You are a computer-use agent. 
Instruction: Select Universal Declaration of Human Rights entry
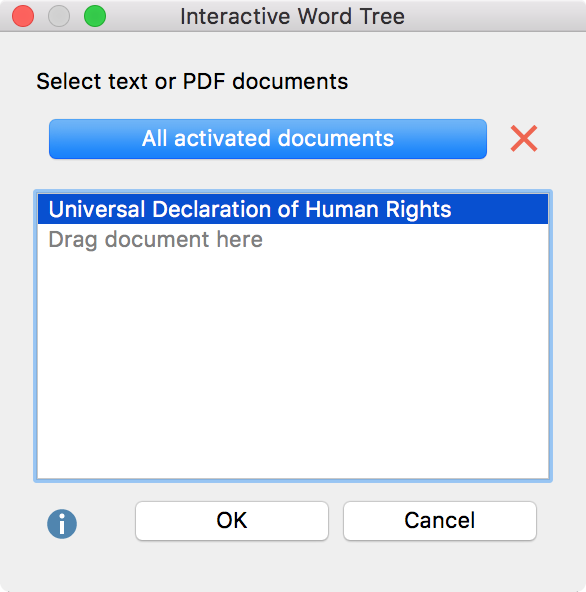293,209
